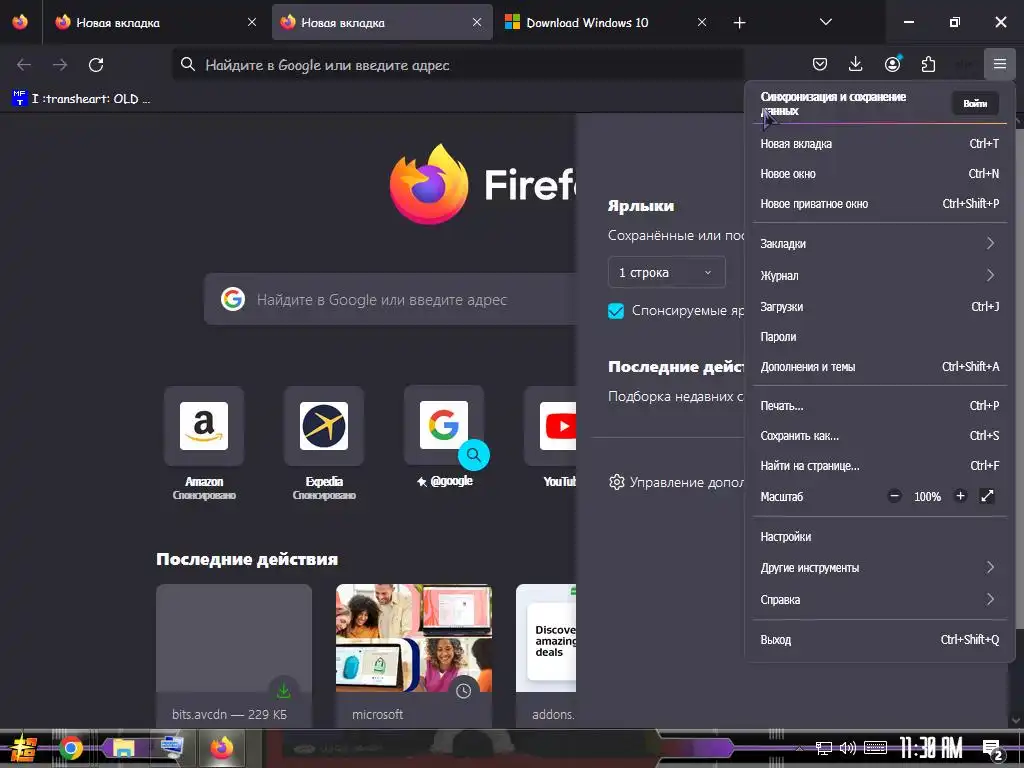Uncheck the Sponsored shortcuts checkbox

pyautogui.click(x=616, y=311)
